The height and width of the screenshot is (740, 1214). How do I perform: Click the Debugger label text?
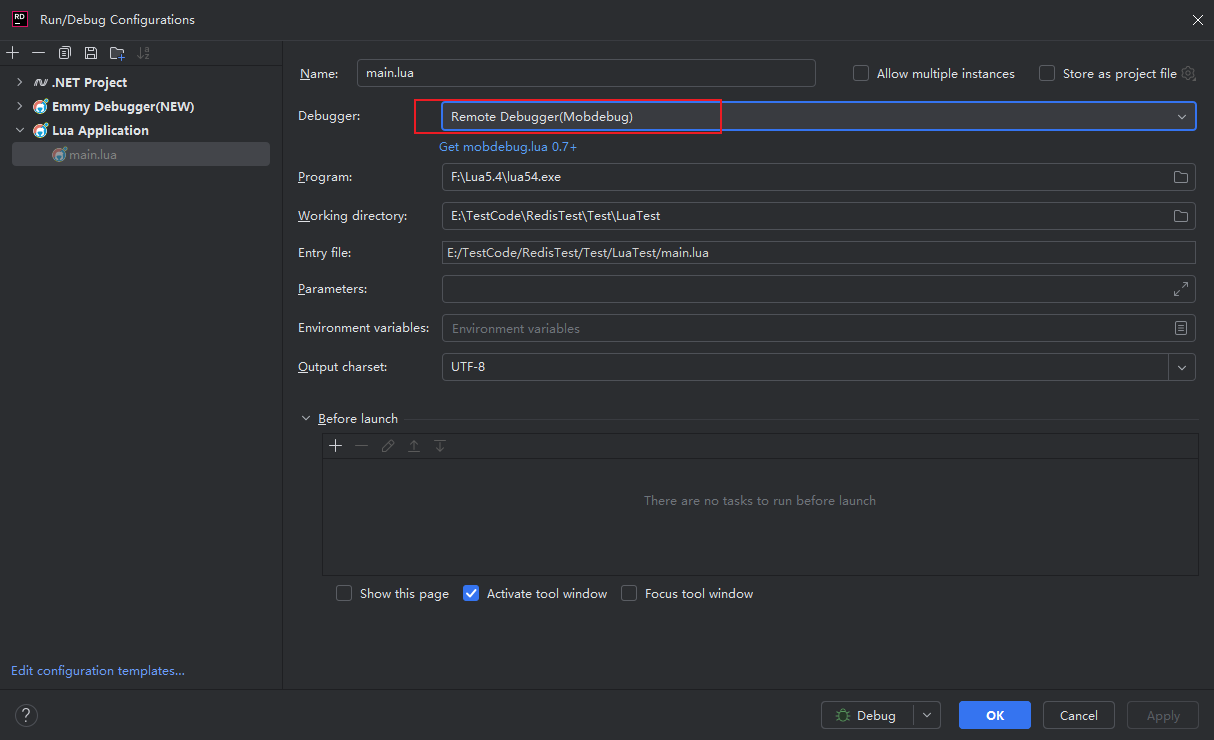click(x=329, y=116)
